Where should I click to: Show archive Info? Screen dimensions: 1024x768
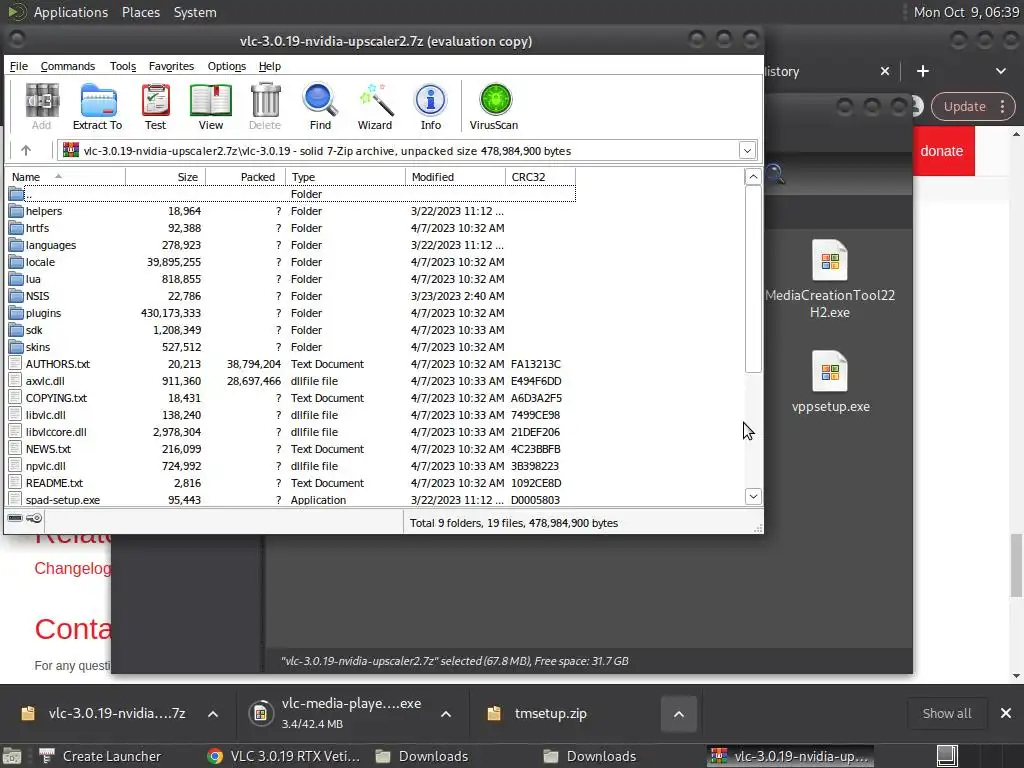(x=430, y=106)
